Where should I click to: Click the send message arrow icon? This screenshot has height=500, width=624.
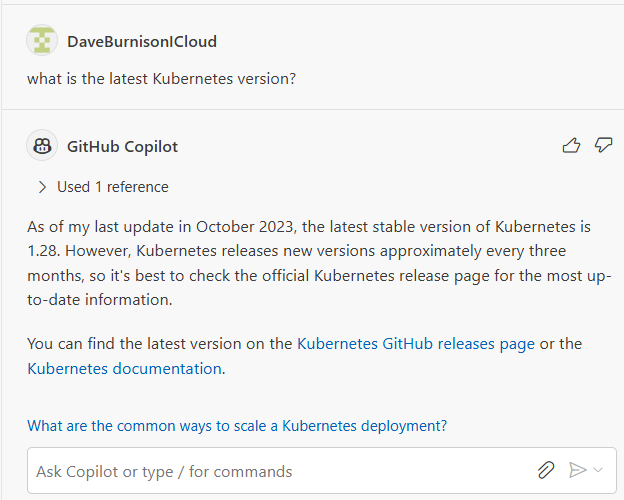(x=577, y=470)
